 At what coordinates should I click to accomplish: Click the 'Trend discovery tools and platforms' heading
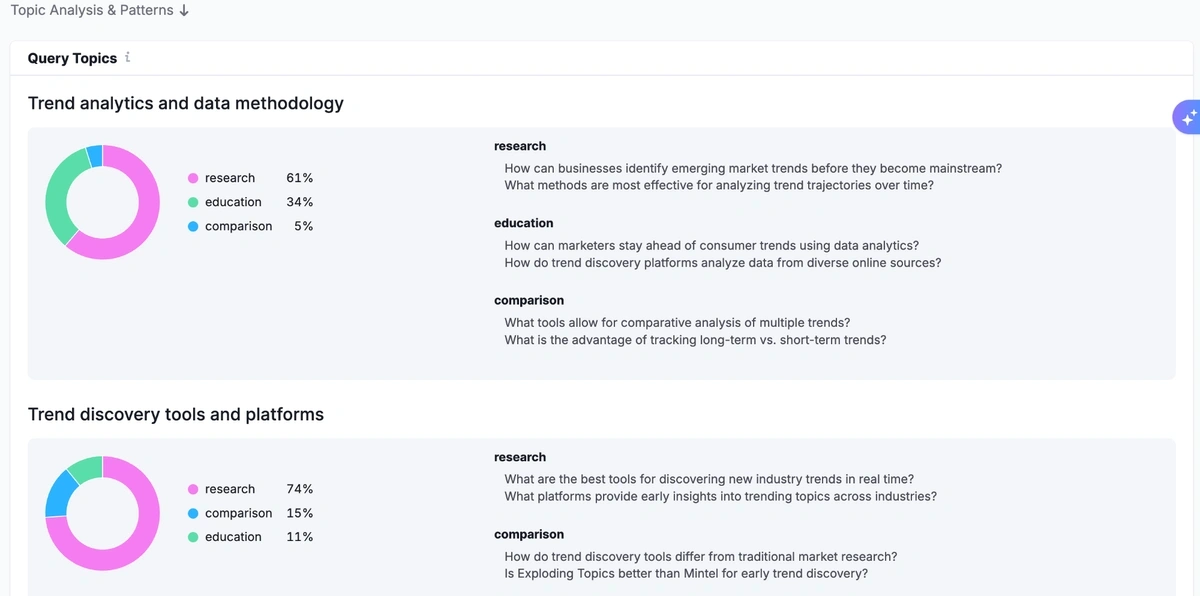tap(176, 414)
